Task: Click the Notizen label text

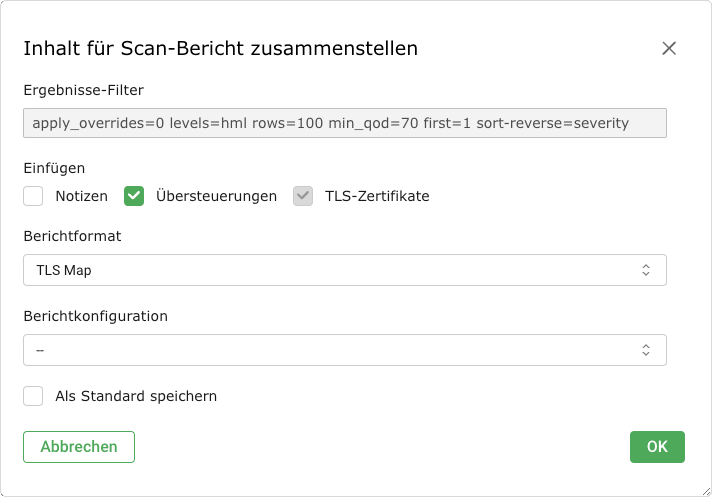Action: coord(82,196)
